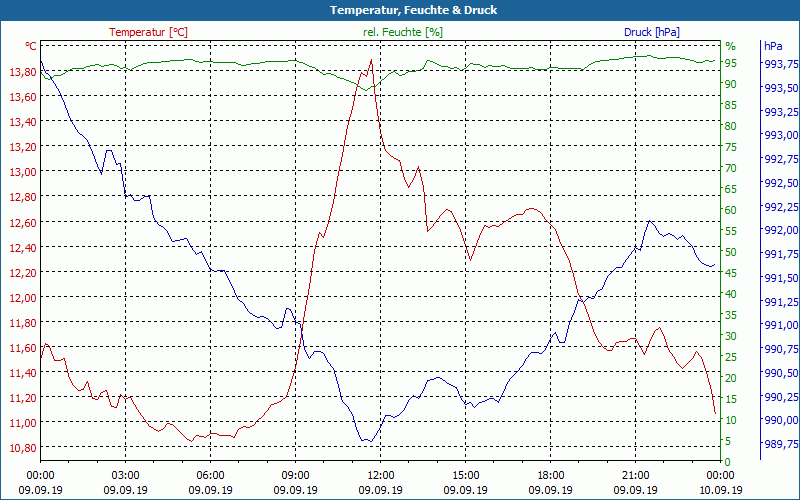Click the 991,50 pressure axis value

(x=781, y=278)
